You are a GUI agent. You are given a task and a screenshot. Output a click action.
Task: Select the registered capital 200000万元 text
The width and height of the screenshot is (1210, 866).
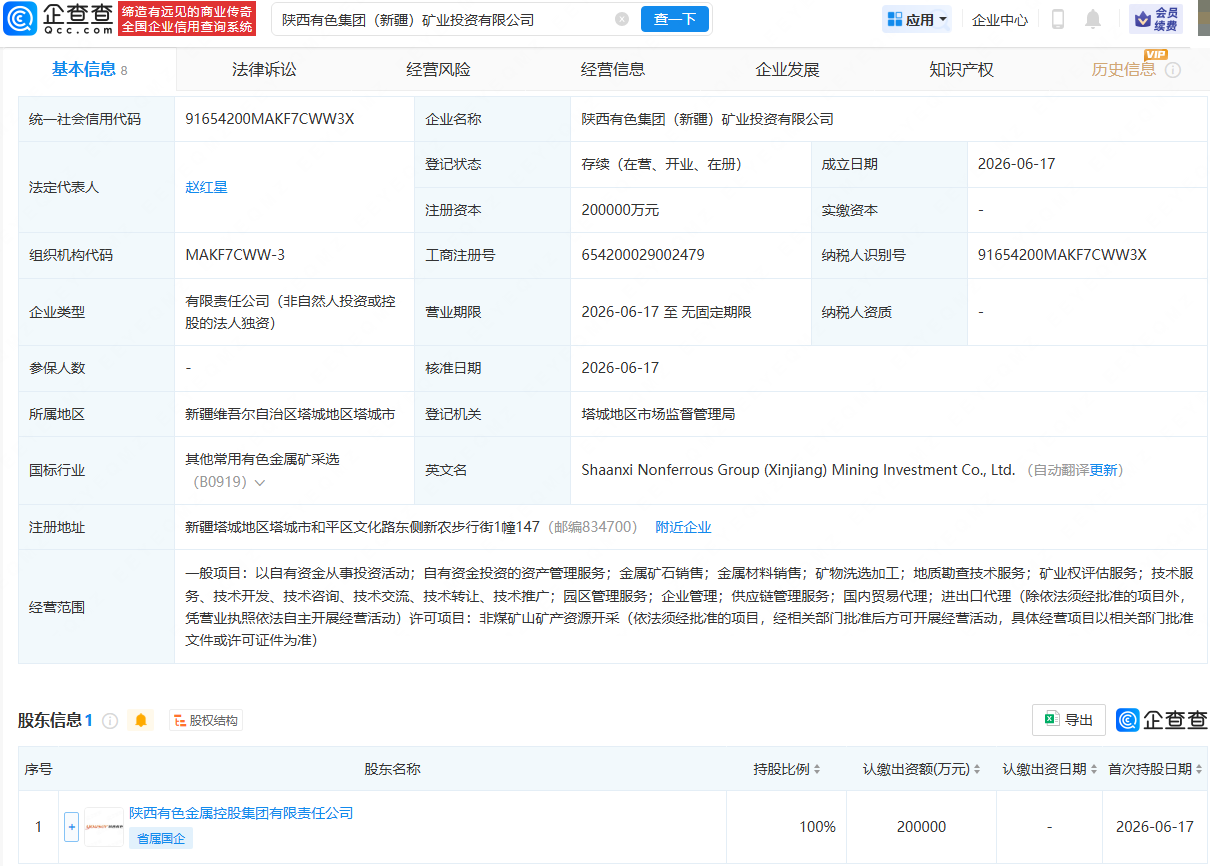pyautogui.click(x=620, y=210)
